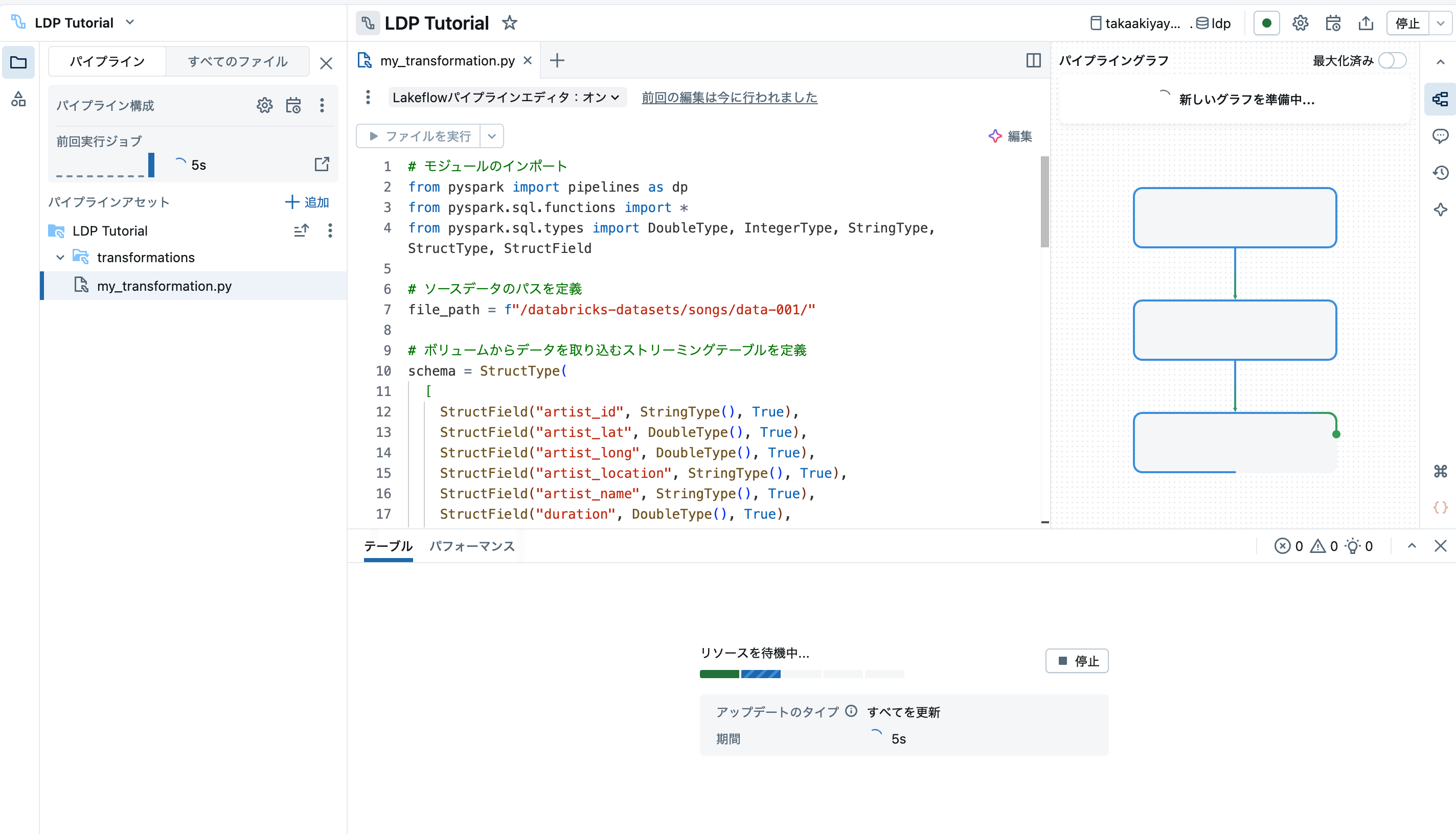
Task: Open the comments icon in right sidebar
Action: pyautogui.click(x=1440, y=136)
